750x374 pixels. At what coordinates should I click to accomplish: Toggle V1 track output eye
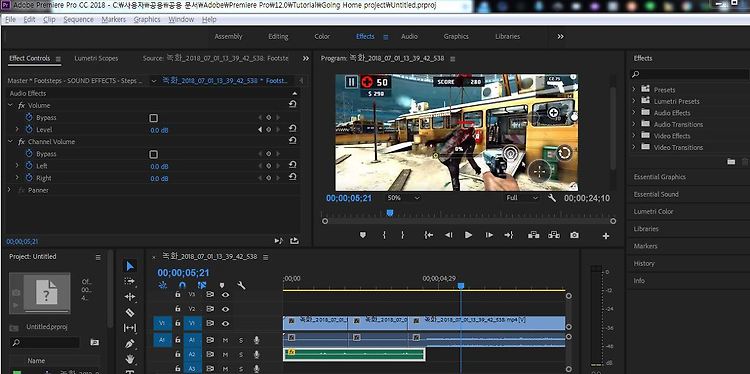pyautogui.click(x=225, y=324)
